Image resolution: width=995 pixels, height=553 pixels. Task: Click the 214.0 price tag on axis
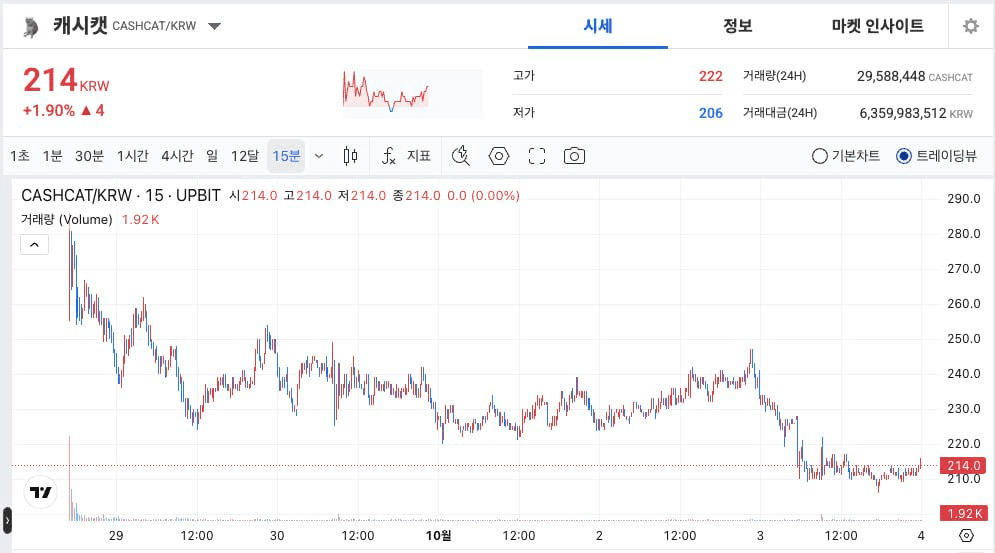963,465
